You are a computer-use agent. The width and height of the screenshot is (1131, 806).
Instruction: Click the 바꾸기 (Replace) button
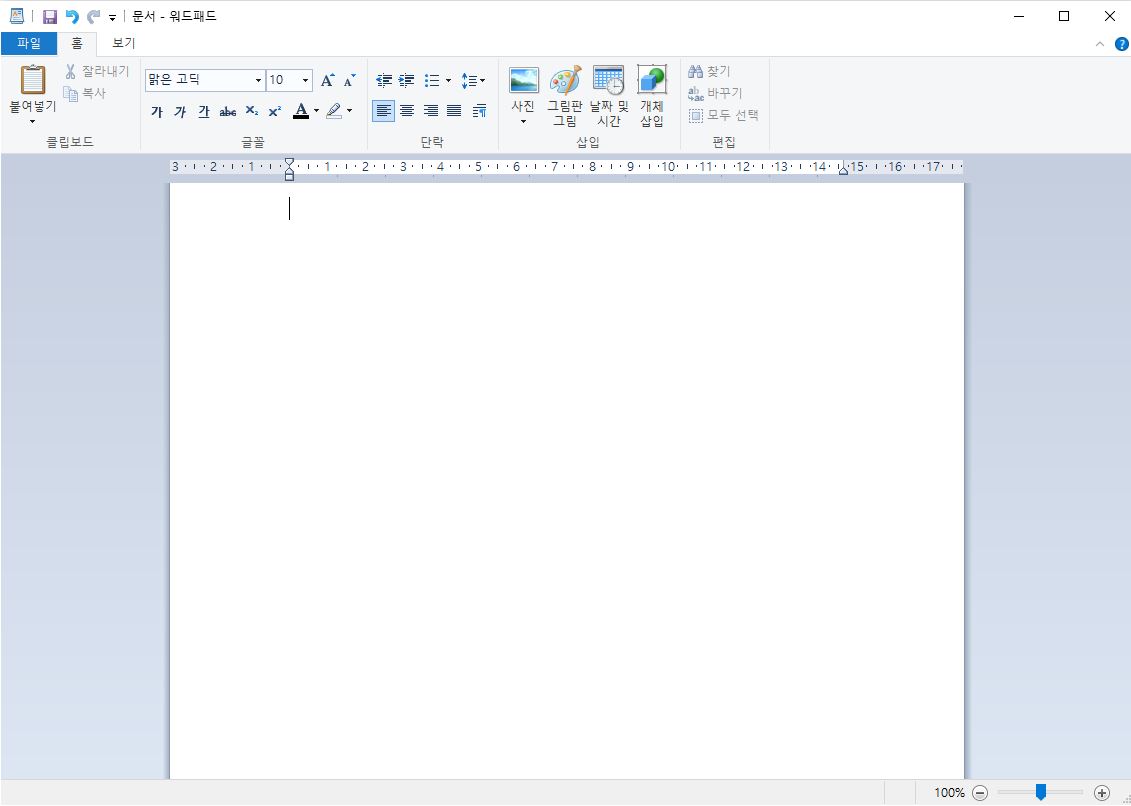[x=715, y=93]
